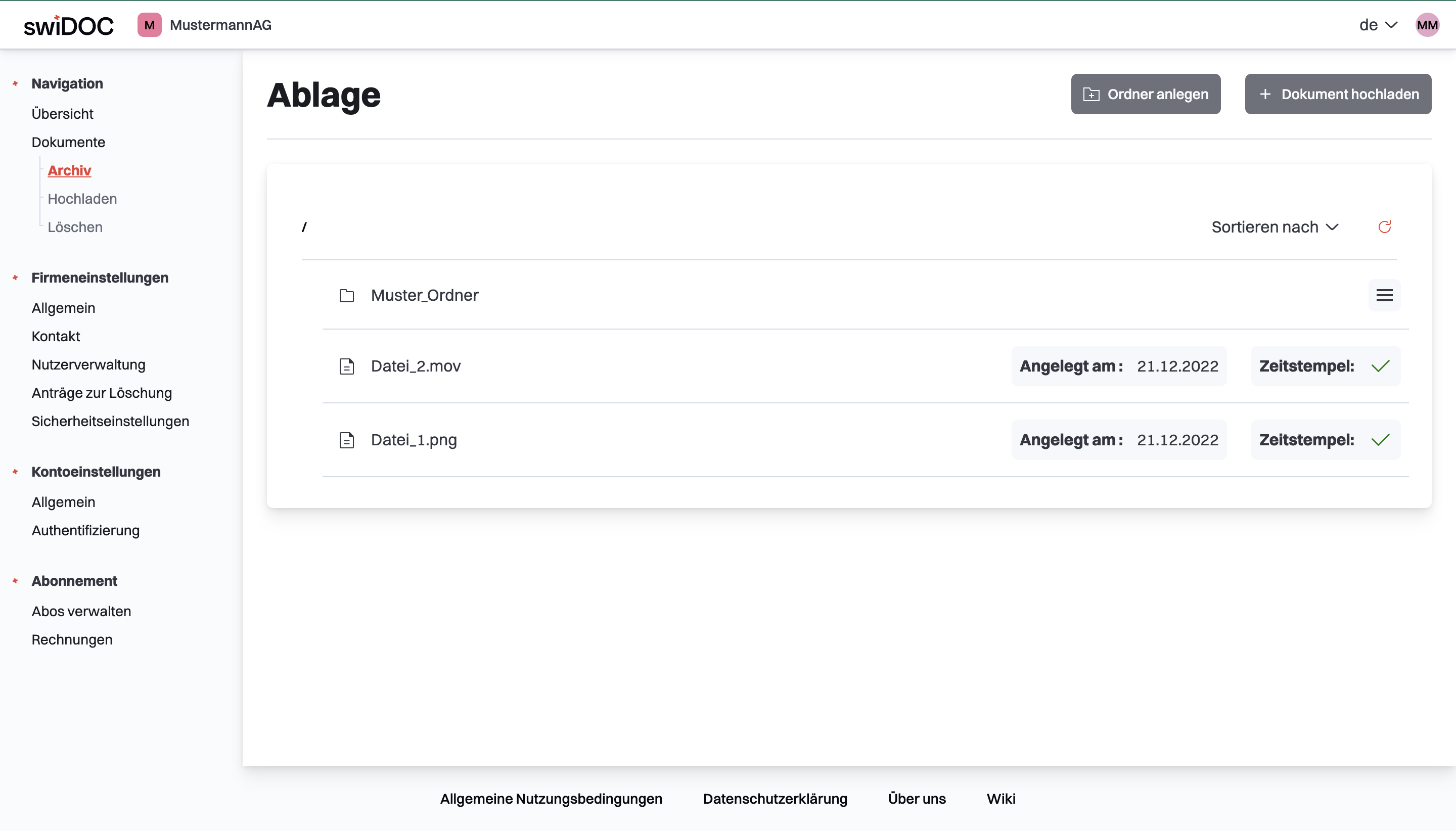
Task: Open Kontakt settings
Action: tap(56, 336)
